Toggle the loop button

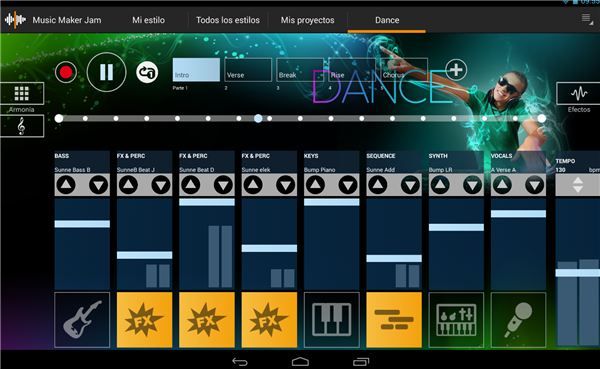147,72
